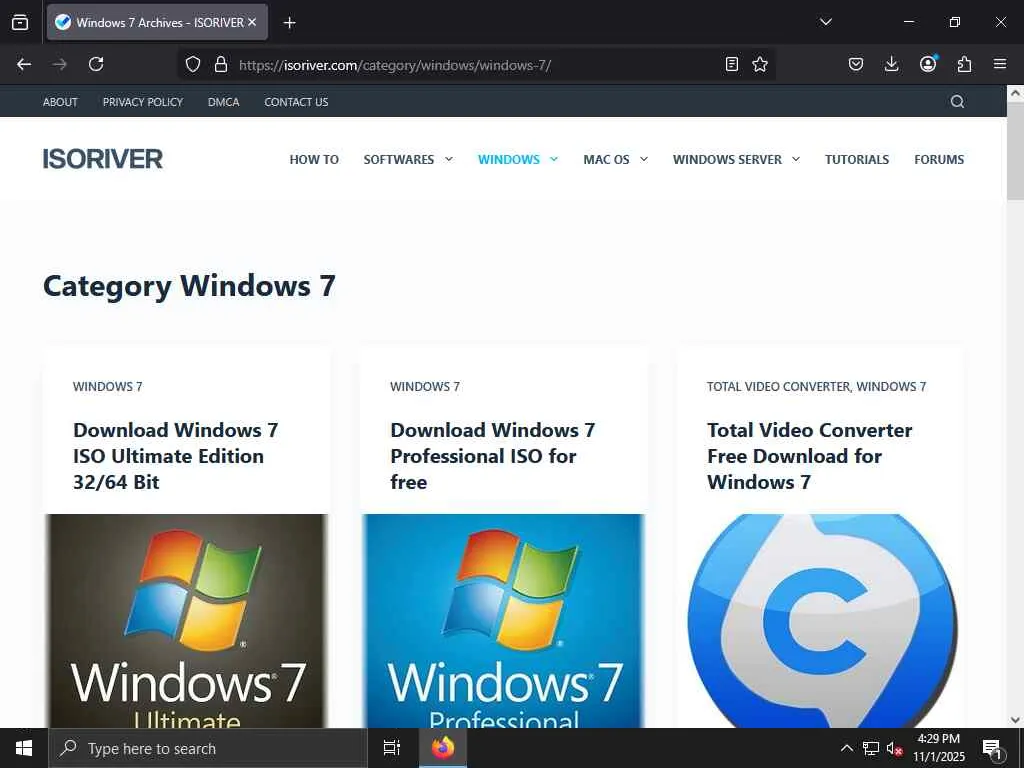Expand the WINDOWS submenu arrow
This screenshot has height=768, width=1024.
pyautogui.click(x=554, y=159)
